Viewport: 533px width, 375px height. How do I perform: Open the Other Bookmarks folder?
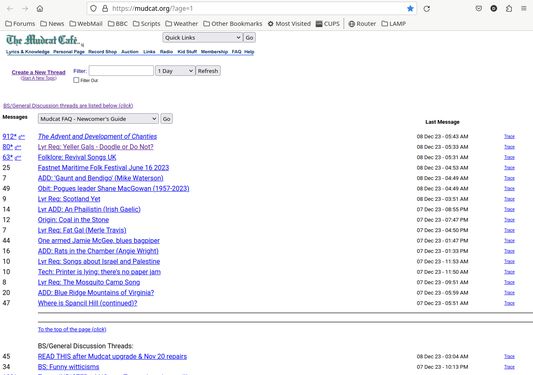233,23
